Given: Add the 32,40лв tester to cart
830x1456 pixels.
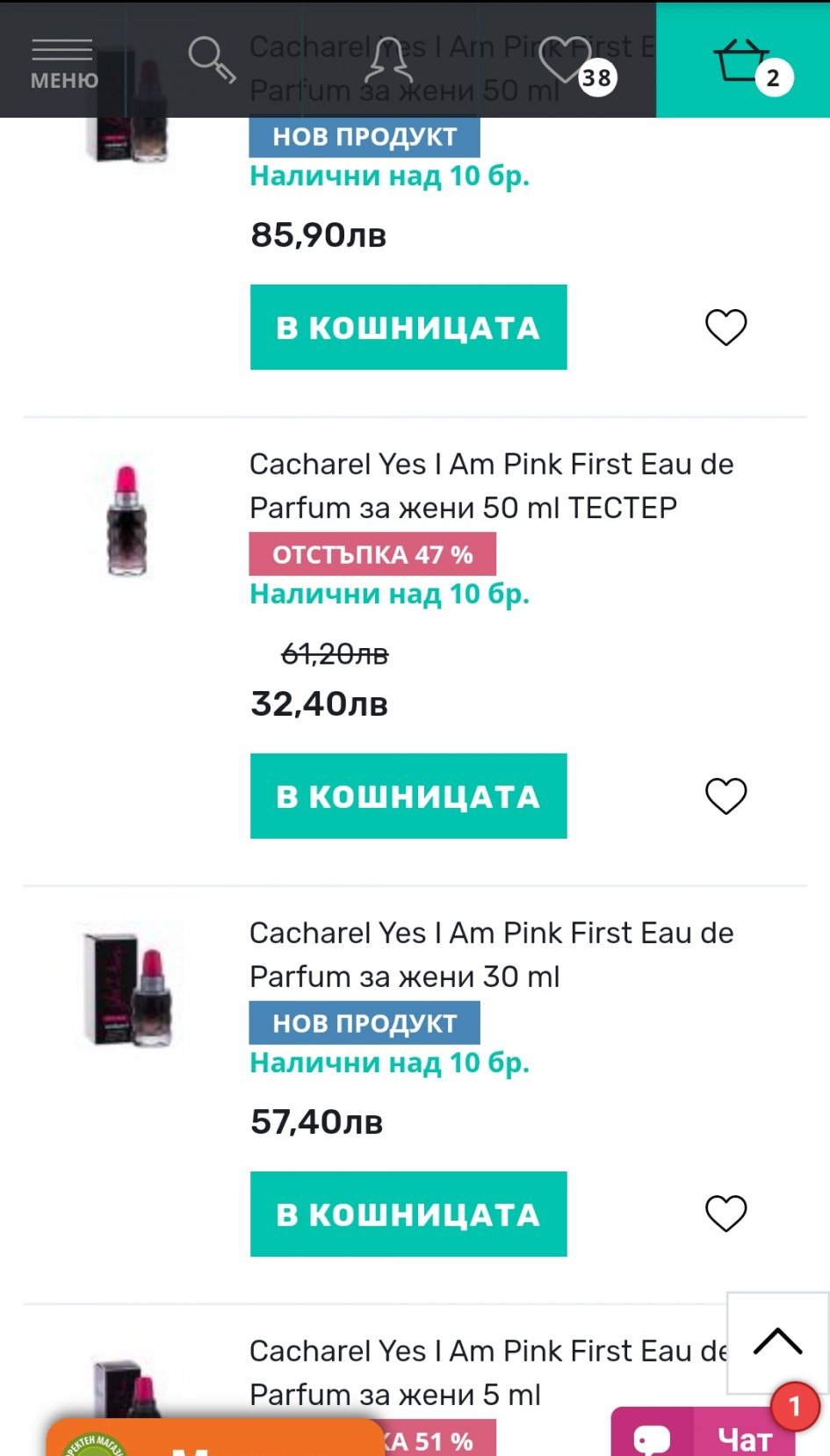Looking at the screenshot, I should (408, 796).
